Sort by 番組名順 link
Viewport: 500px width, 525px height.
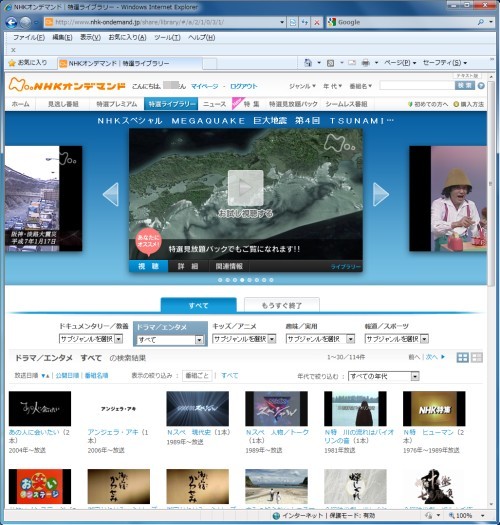(96, 376)
